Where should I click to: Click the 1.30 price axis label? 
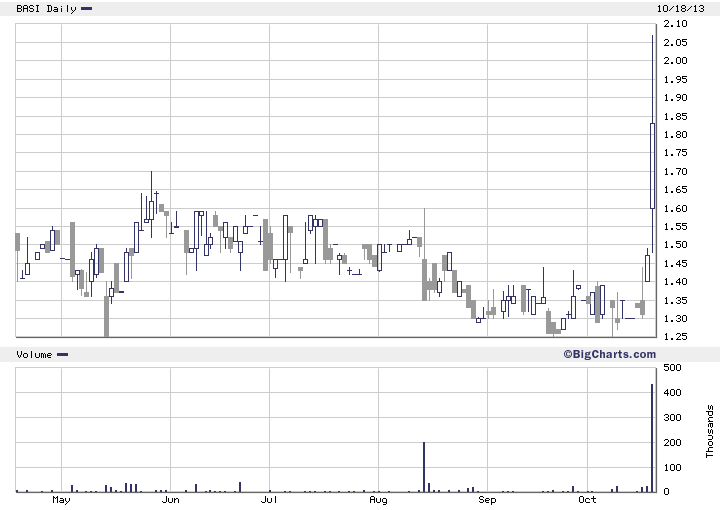675,318
